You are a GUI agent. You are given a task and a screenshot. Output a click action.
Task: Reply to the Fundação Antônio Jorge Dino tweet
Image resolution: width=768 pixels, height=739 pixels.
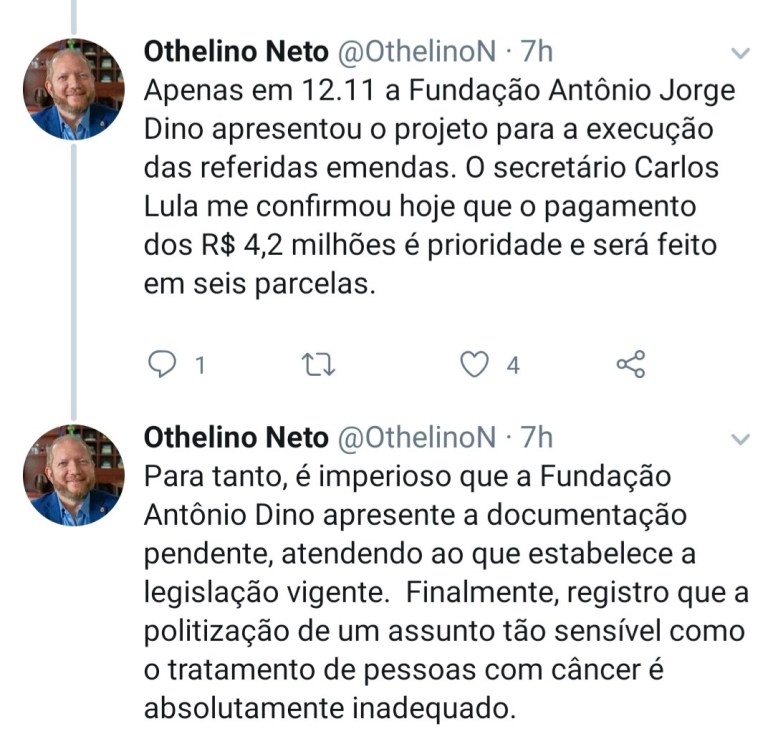pos(162,364)
